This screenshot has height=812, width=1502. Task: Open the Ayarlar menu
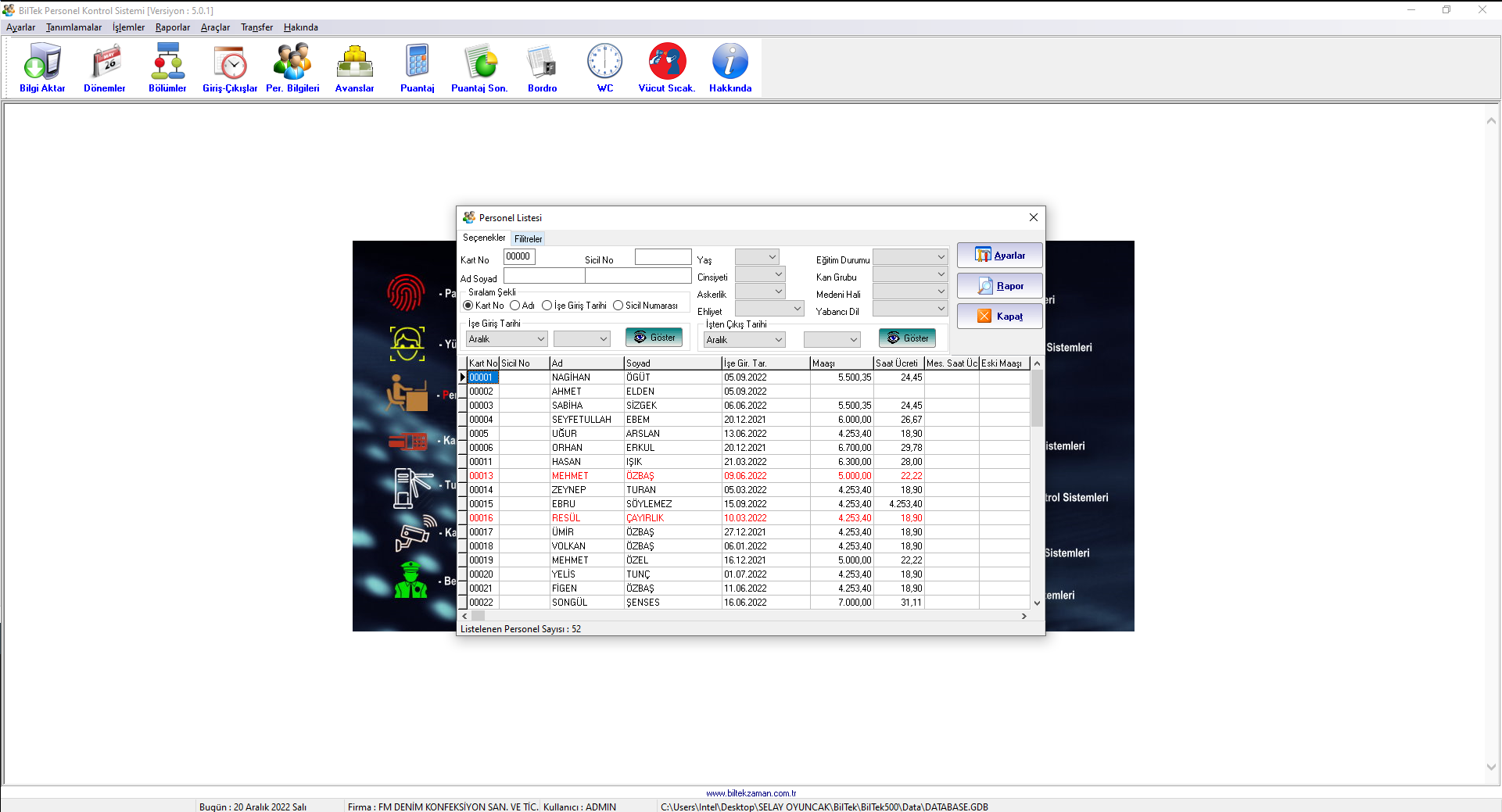click(x=20, y=27)
